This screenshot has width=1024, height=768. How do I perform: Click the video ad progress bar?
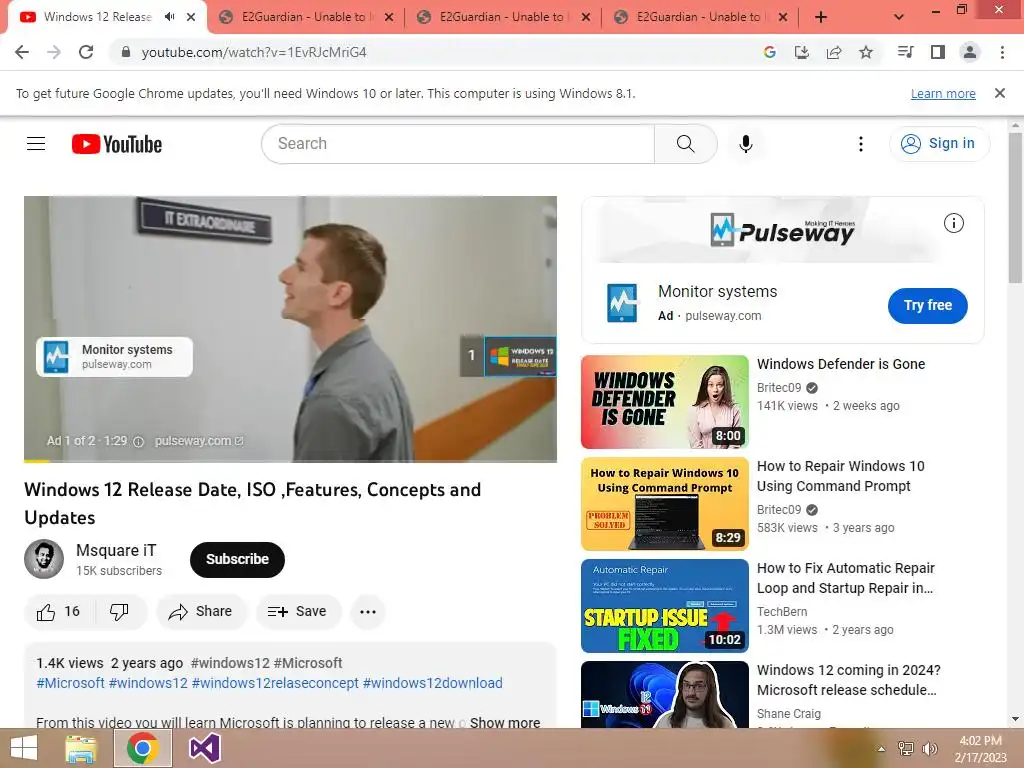[x=290, y=461]
